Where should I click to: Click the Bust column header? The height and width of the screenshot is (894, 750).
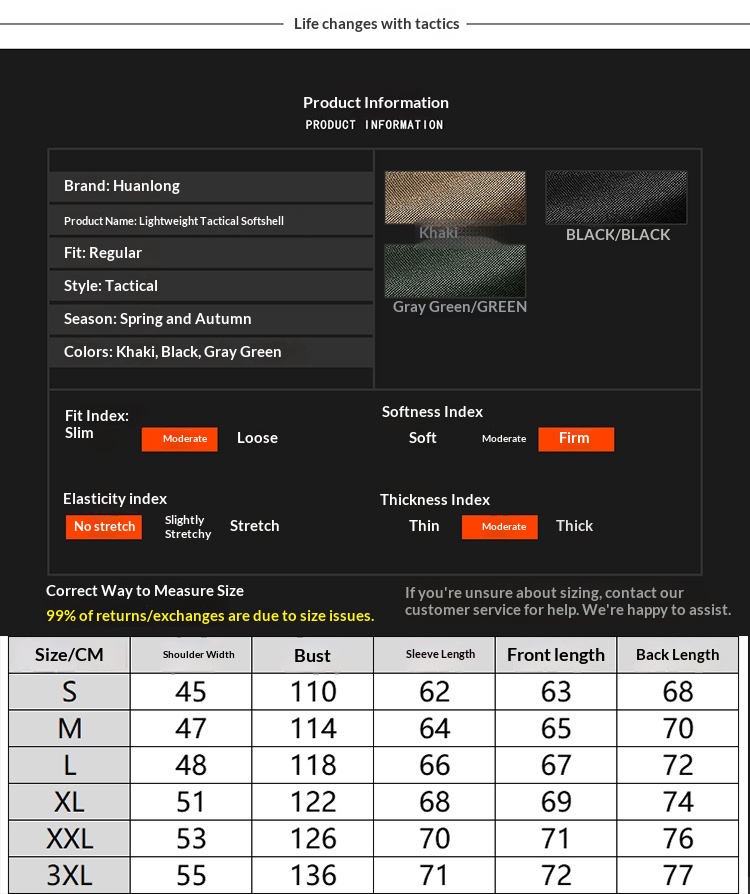[312, 656]
